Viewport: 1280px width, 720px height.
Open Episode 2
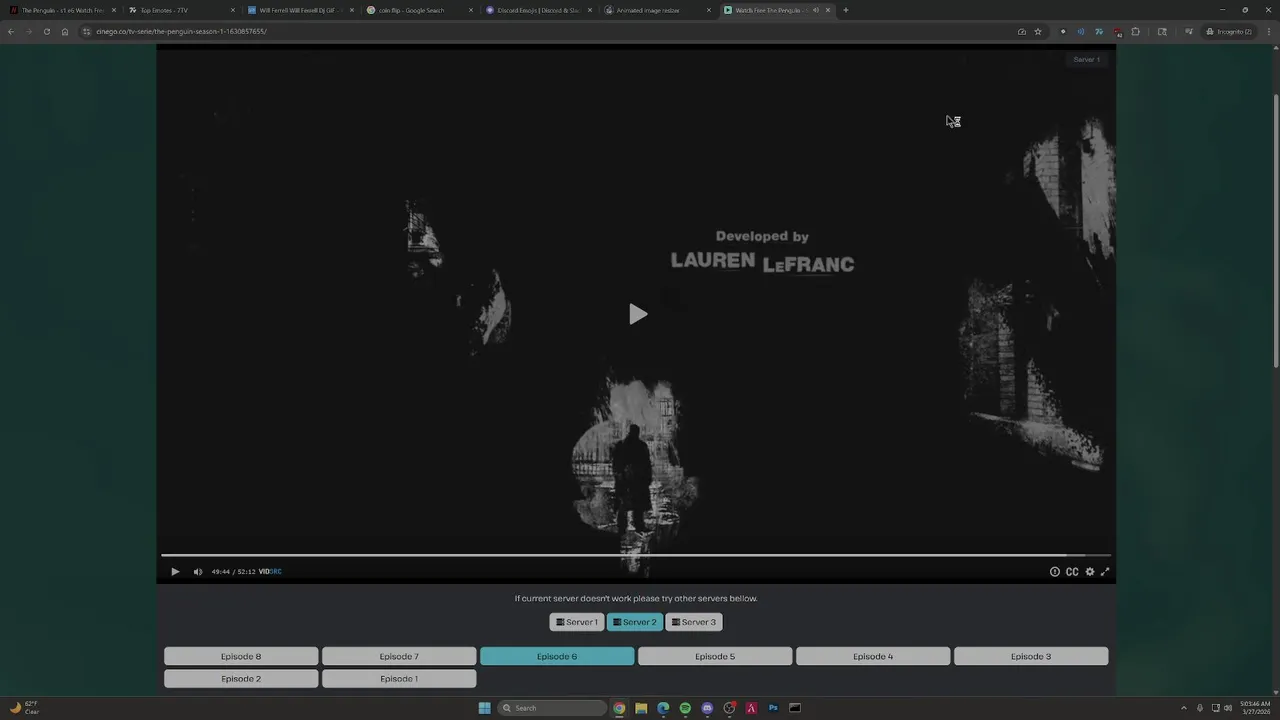tap(241, 679)
